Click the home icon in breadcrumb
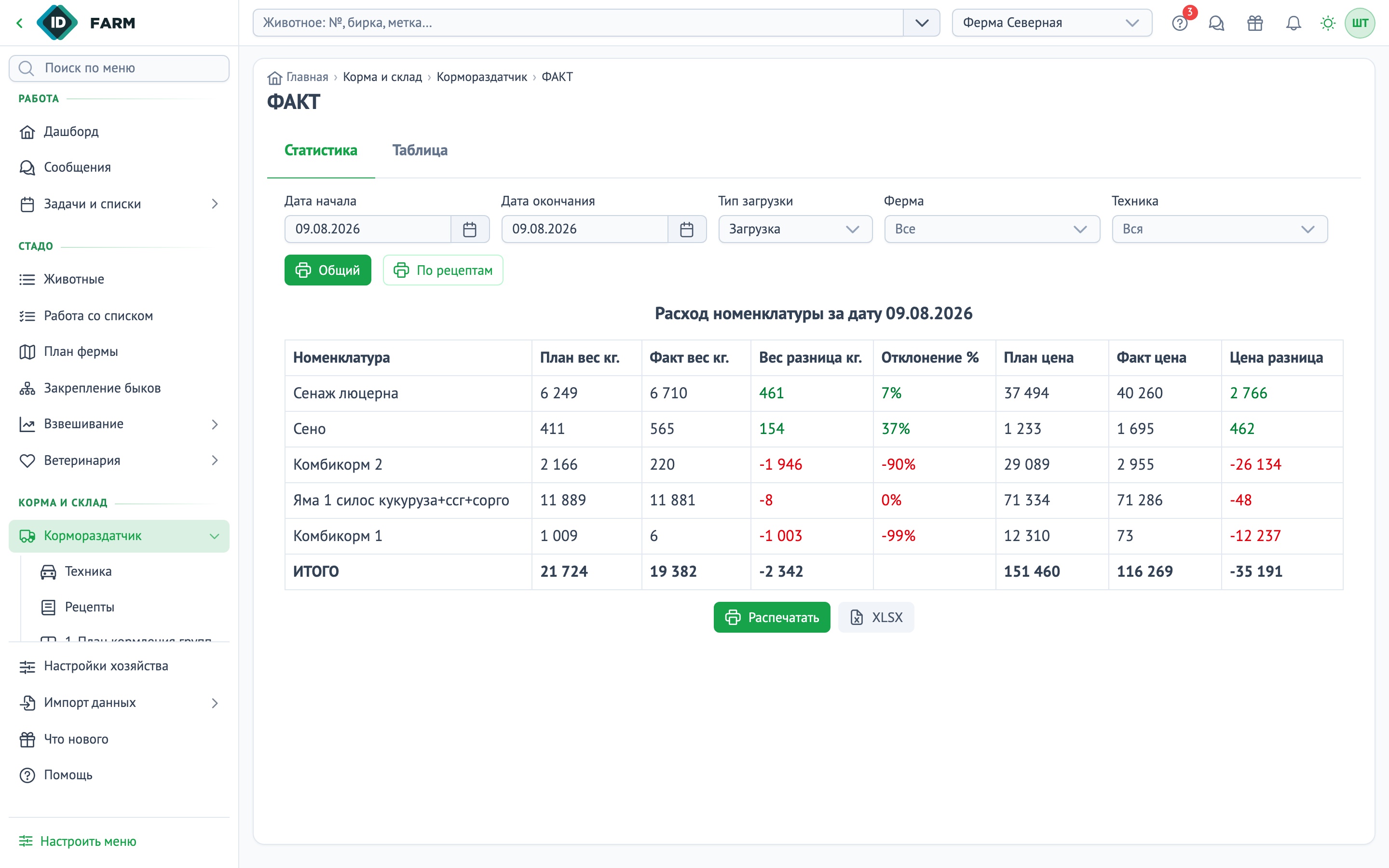This screenshot has height=868, width=1389. (x=274, y=78)
